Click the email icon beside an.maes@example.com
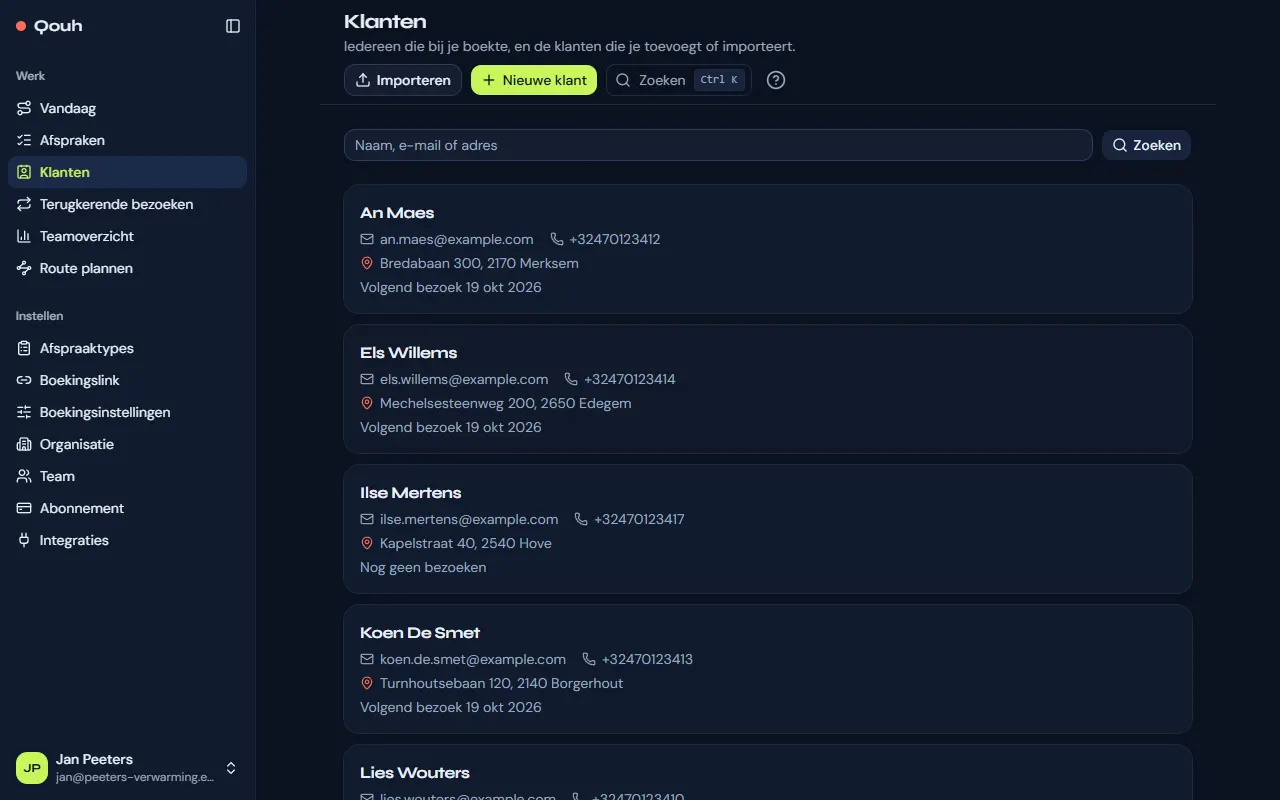The width and height of the screenshot is (1280, 800). [x=367, y=239]
